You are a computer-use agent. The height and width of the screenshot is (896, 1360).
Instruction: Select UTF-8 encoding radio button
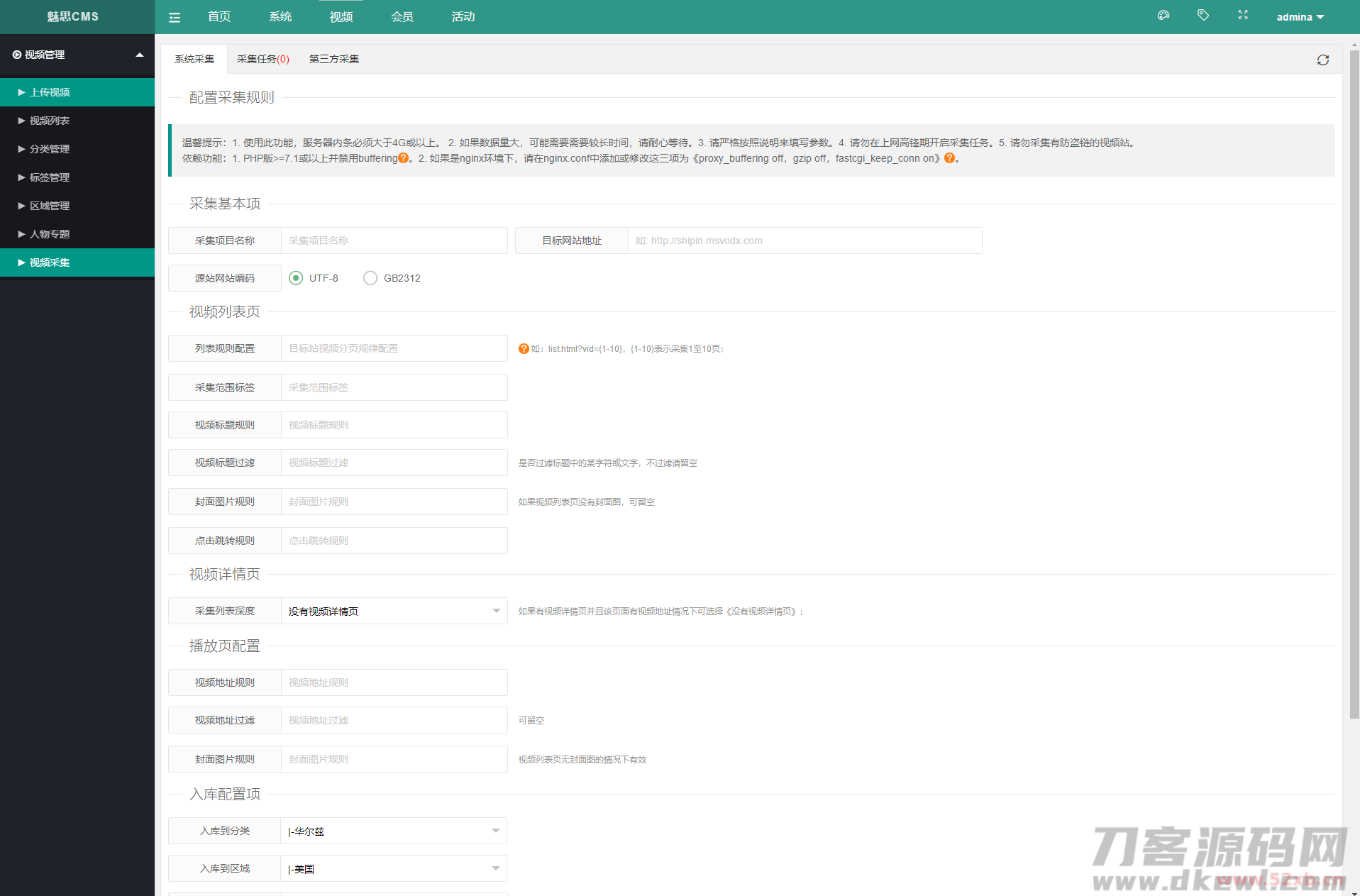pyautogui.click(x=296, y=278)
